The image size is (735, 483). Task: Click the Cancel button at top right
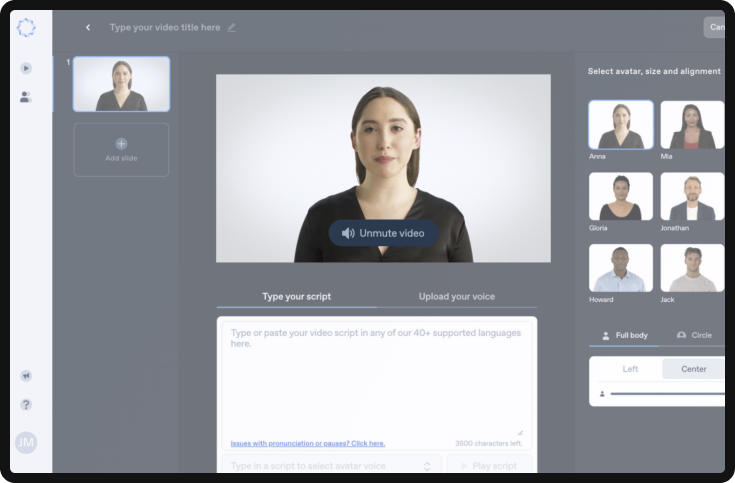tap(714, 27)
